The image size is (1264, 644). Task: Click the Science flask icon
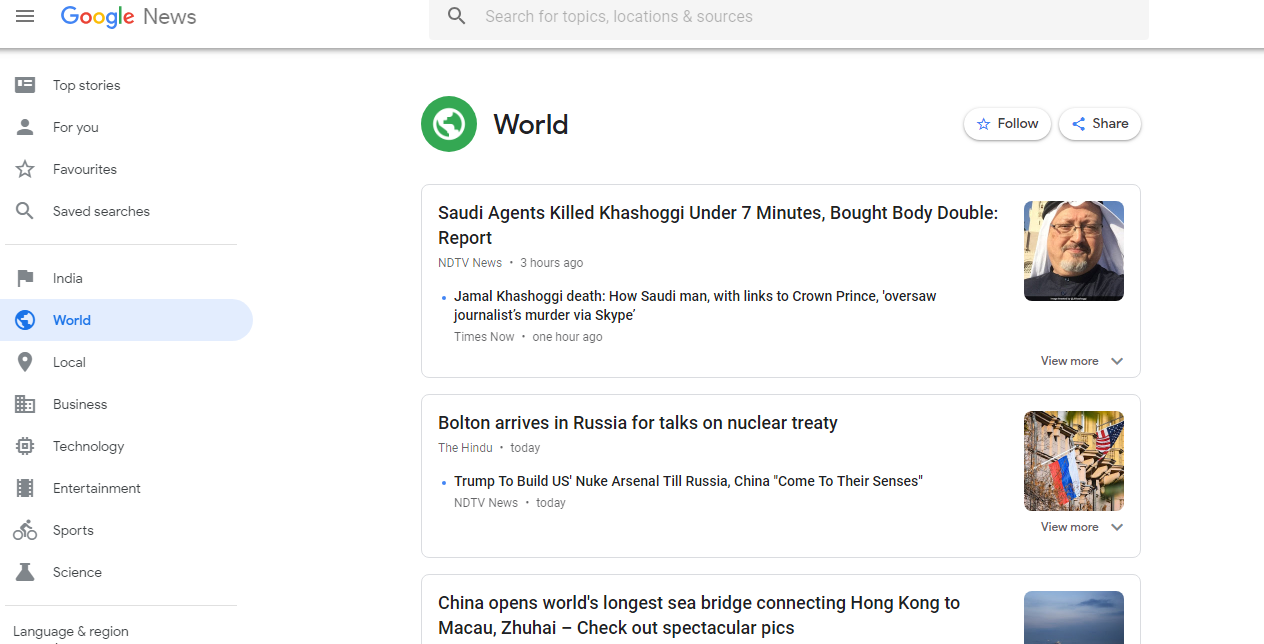25,572
